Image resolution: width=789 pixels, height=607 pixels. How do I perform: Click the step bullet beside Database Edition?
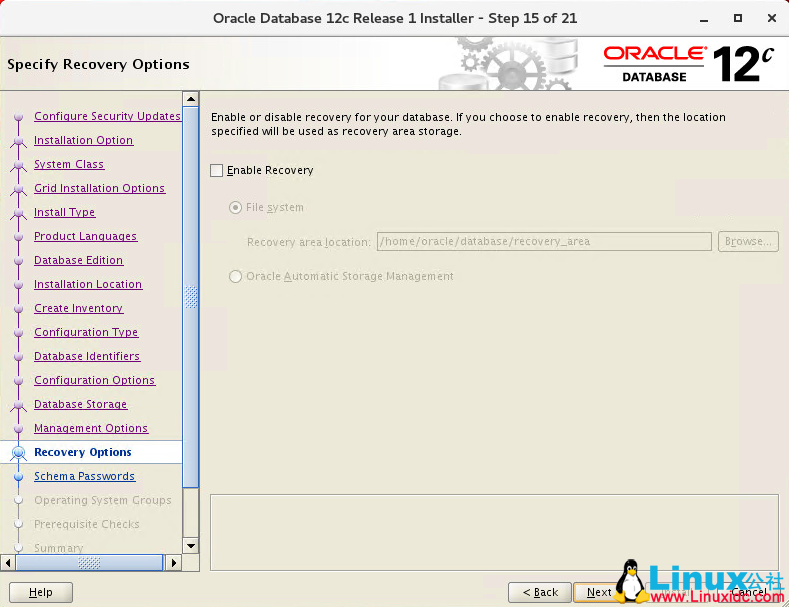click(19, 261)
